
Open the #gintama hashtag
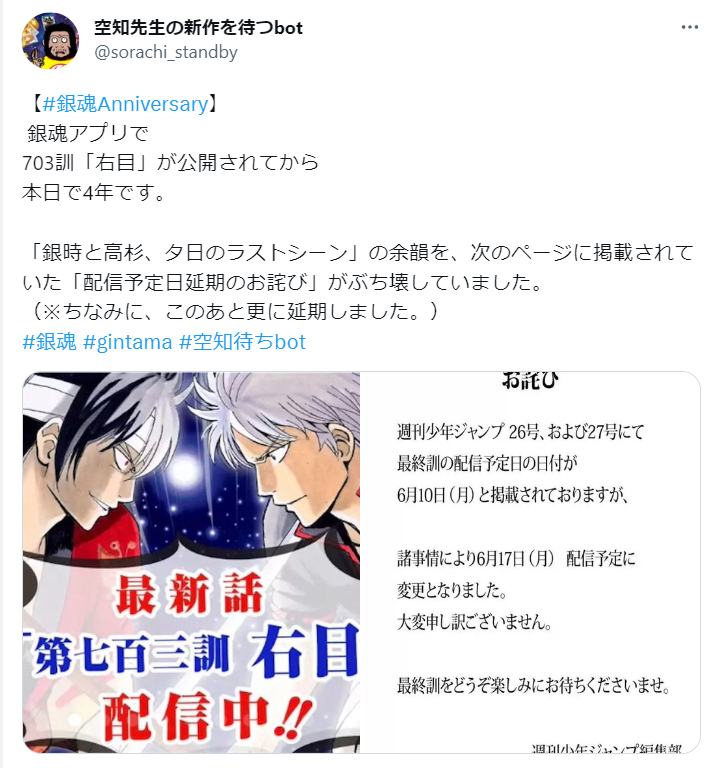[x=128, y=341]
